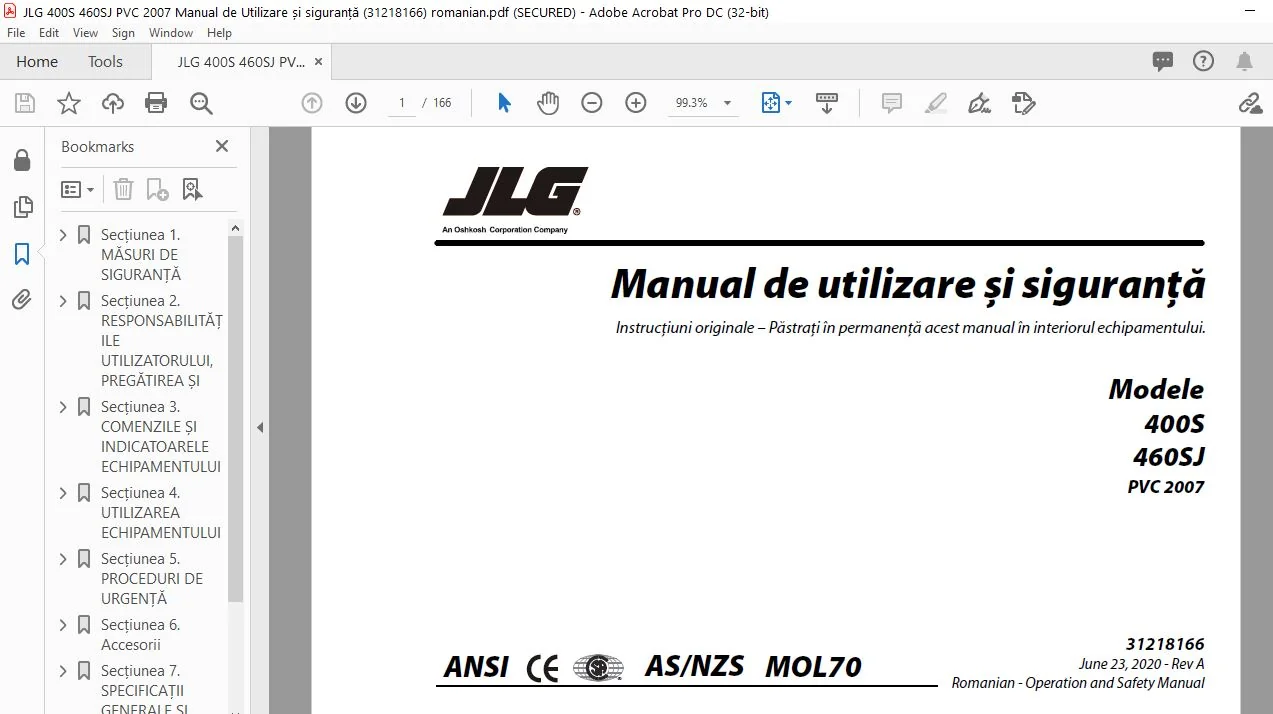
Task: Open the bookmarks options dropdown menu
Action: 78,189
